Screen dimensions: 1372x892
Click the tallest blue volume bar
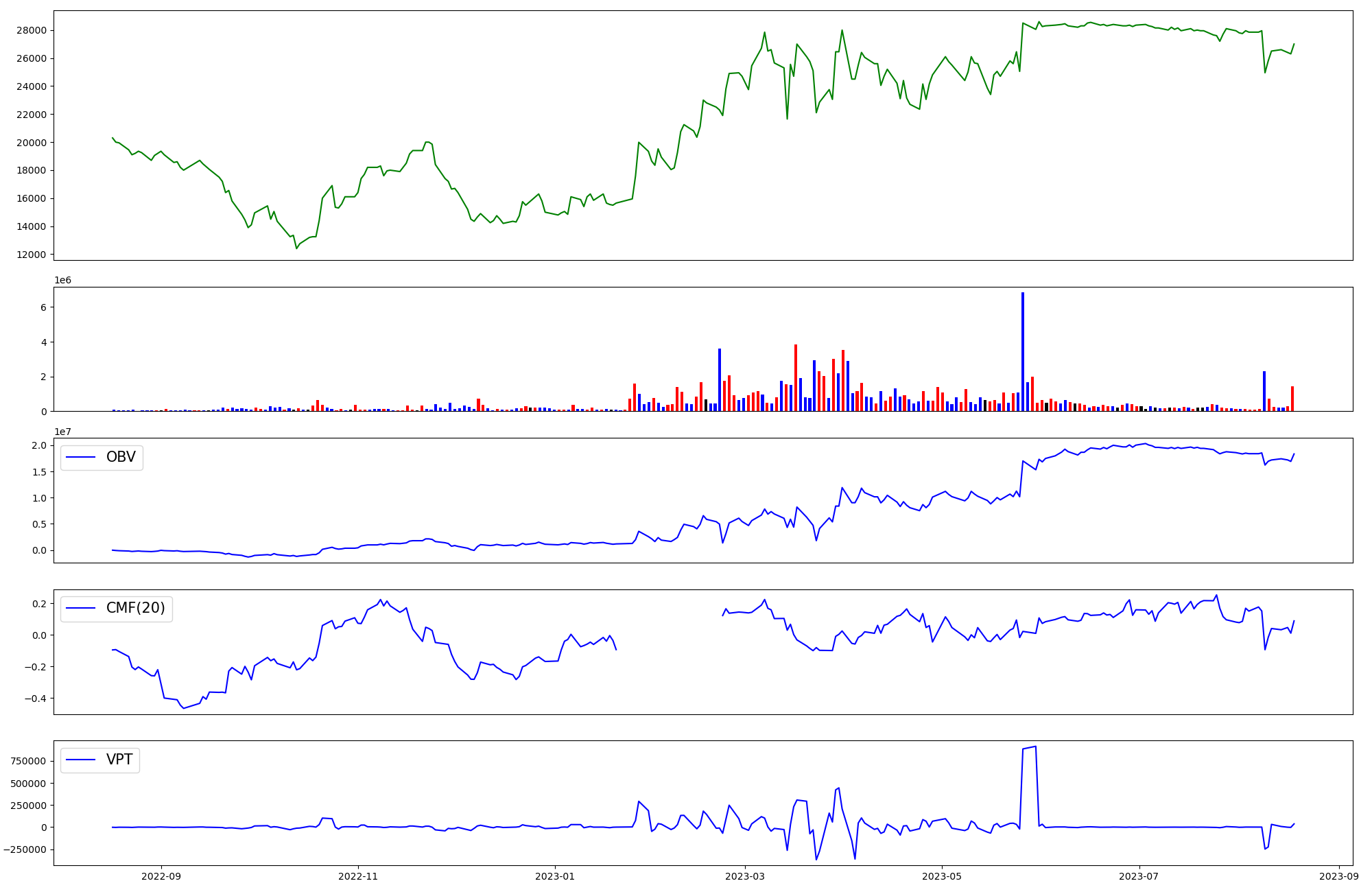pyautogui.click(x=1022, y=350)
